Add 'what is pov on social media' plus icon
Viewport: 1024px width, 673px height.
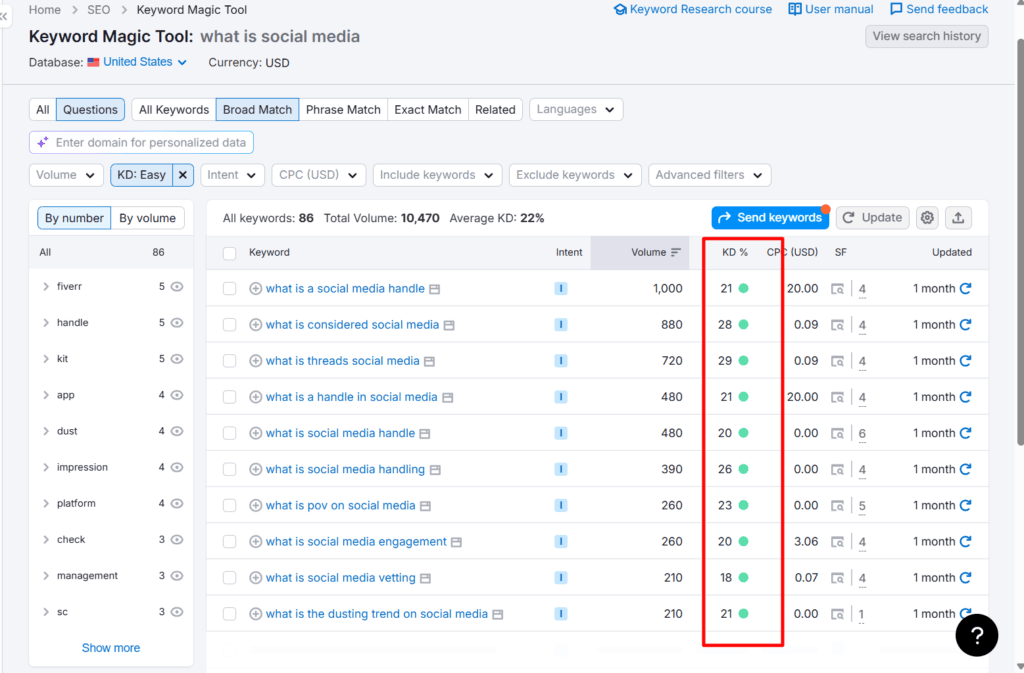tap(255, 505)
